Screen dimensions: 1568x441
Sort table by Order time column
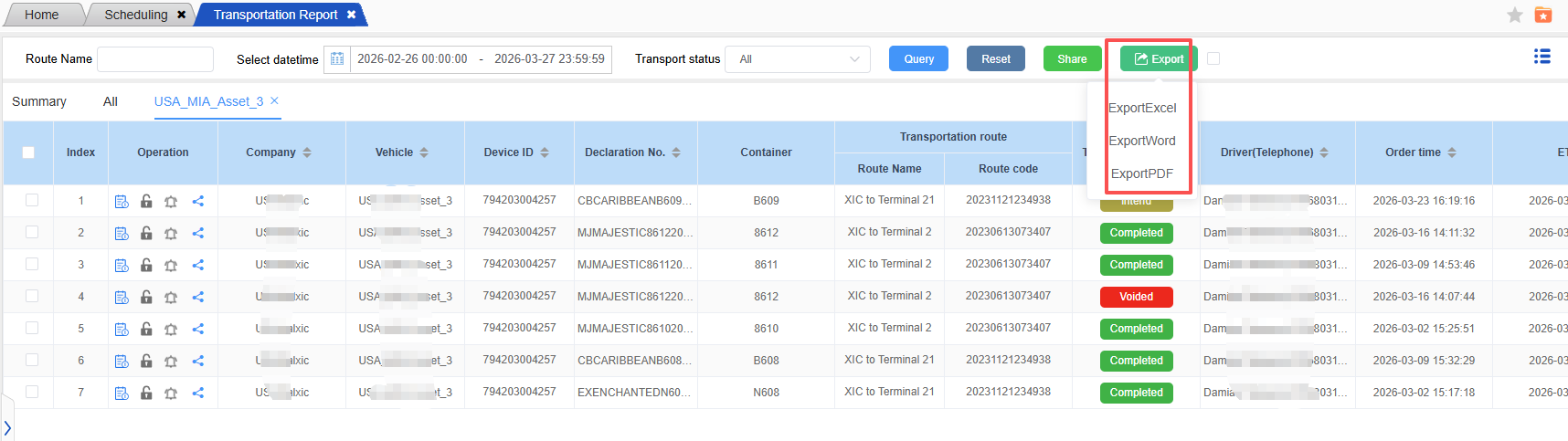pos(1452,152)
